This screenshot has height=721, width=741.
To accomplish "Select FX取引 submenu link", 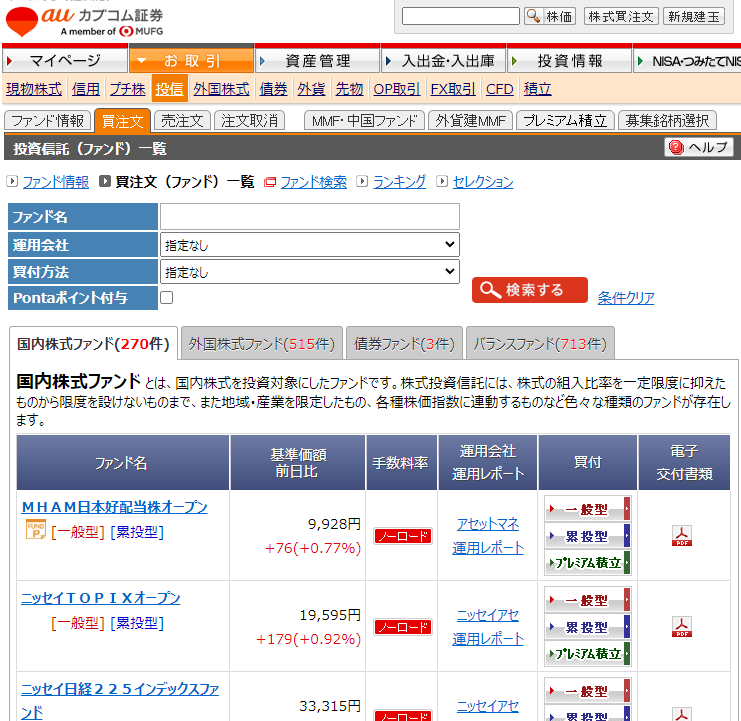I will point(453,89).
